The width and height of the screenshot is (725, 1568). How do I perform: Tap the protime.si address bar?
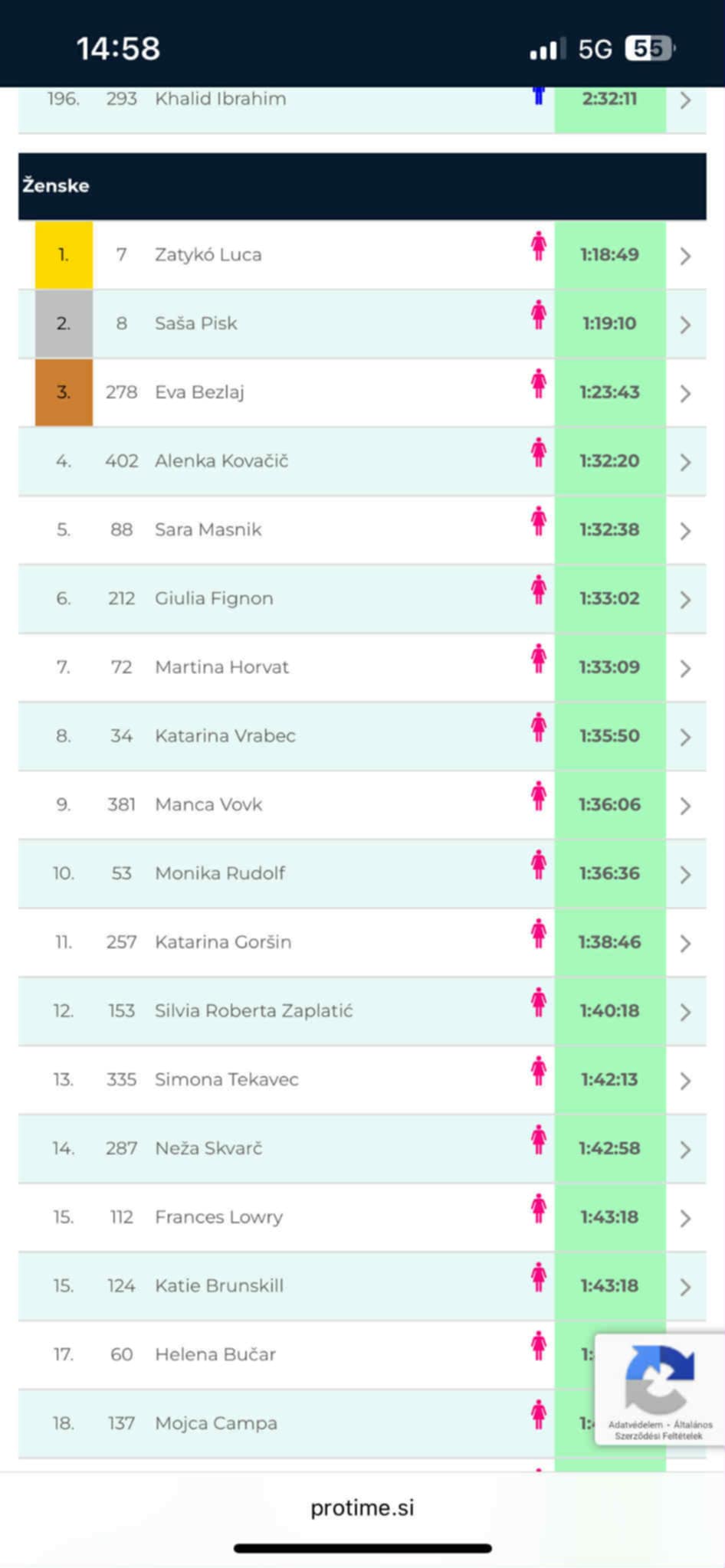tap(362, 1507)
